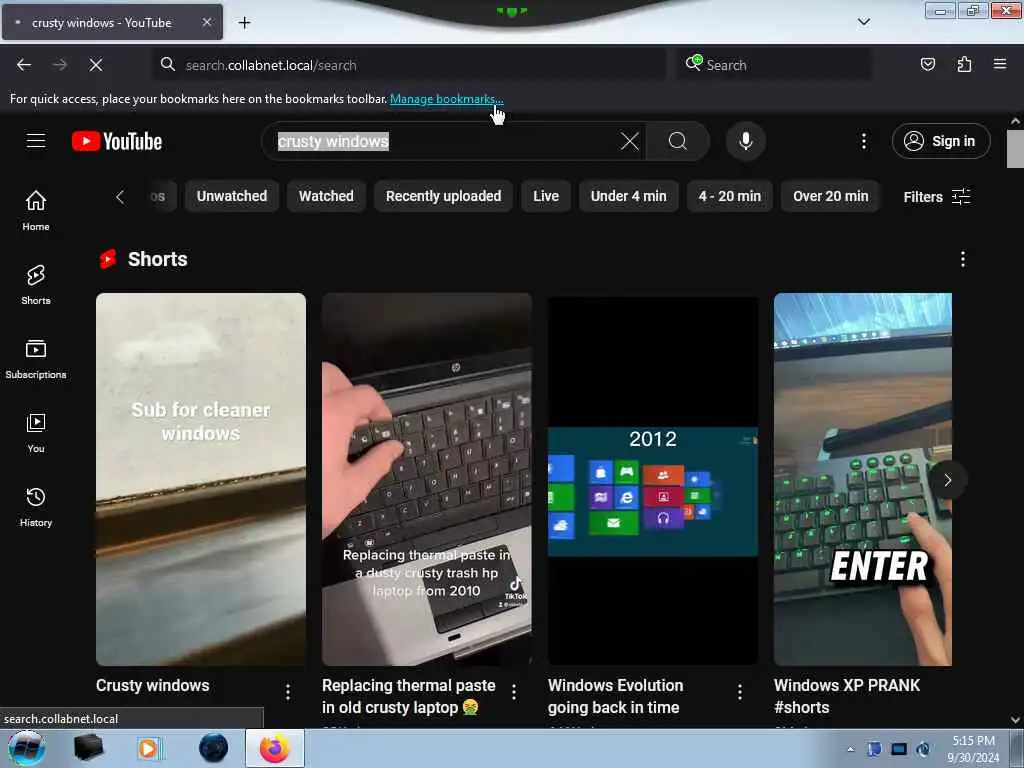Open the Filters panel

click(936, 197)
